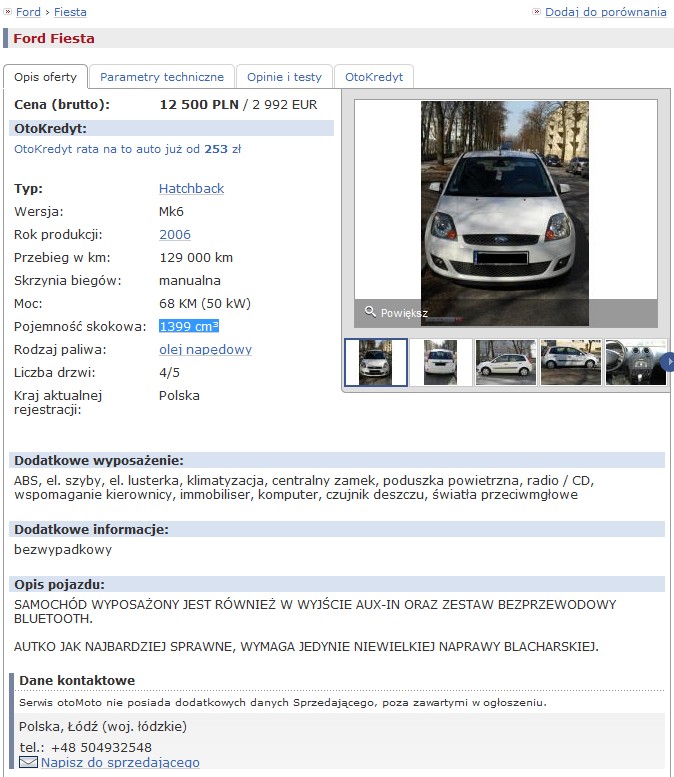The image size is (674, 777).
Task: Click the olej napędowy fuel link
Action: pyautogui.click(x=205, y=350)
